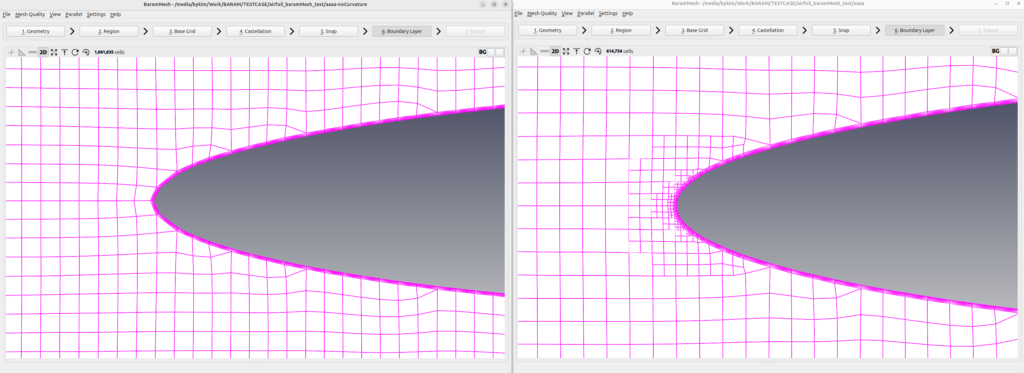The height and width of the screenshot is (373, 1024).
Task: Click the airfoil leading edge mesh in the 614,754 cells view
Action: click(675, 205)
